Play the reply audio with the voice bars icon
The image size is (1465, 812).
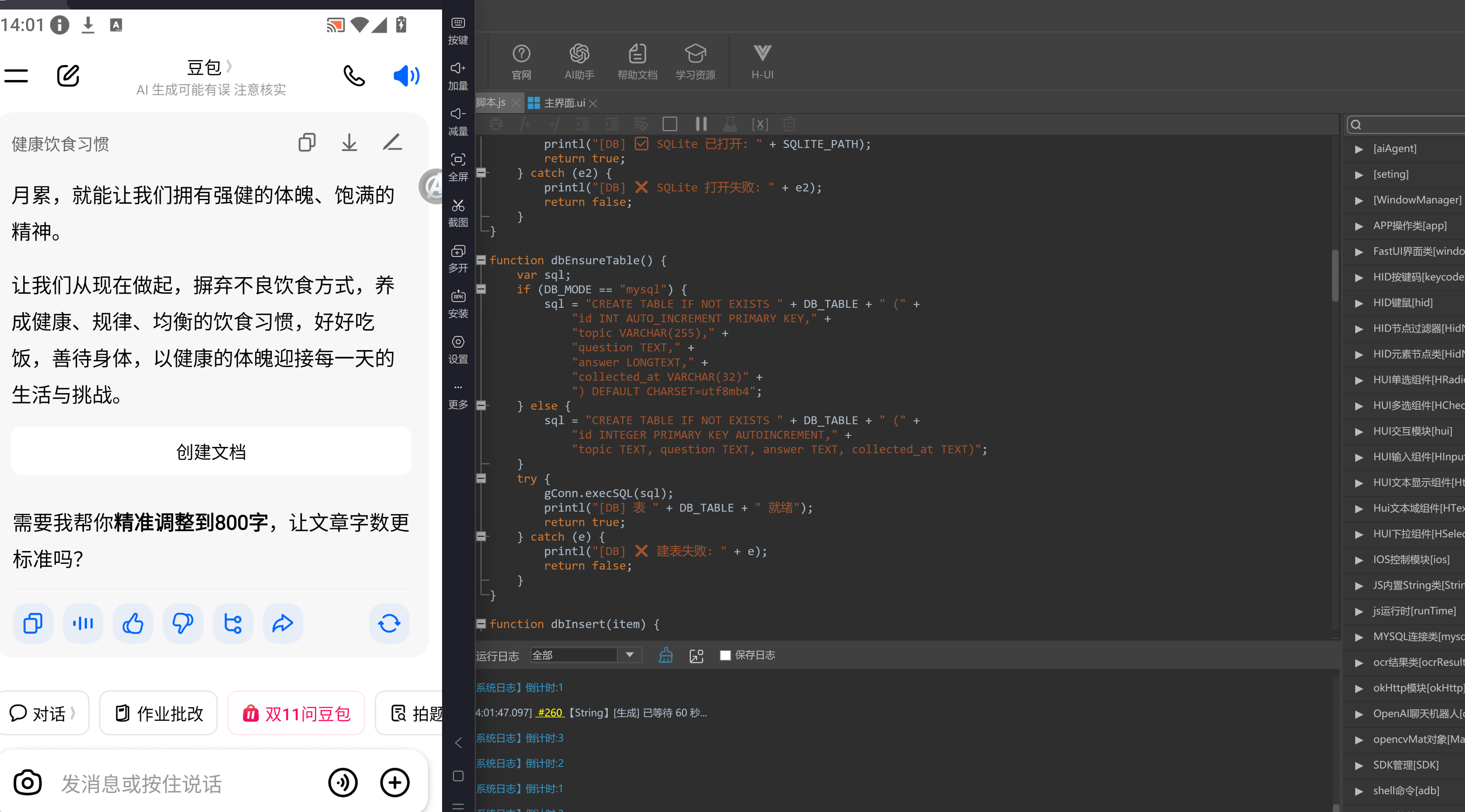(83, 623)
